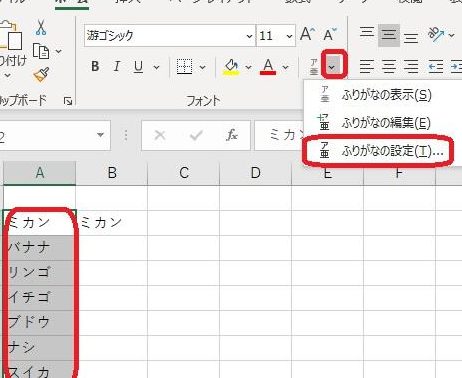
Task: Click cell with イチゴ
Action: click(40, 298)
